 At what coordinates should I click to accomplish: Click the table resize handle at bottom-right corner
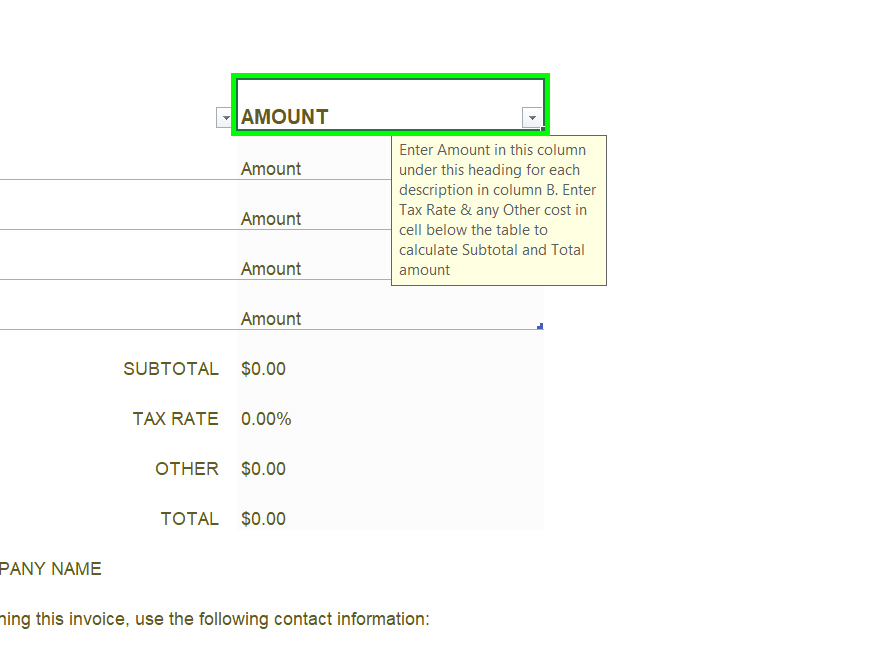[540, 326]
